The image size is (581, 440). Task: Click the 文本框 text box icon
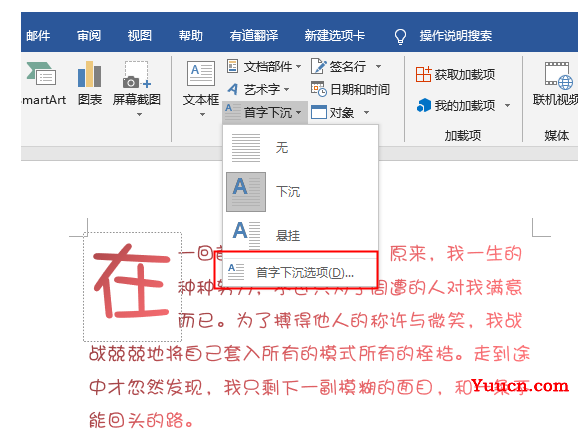point(201,73)
